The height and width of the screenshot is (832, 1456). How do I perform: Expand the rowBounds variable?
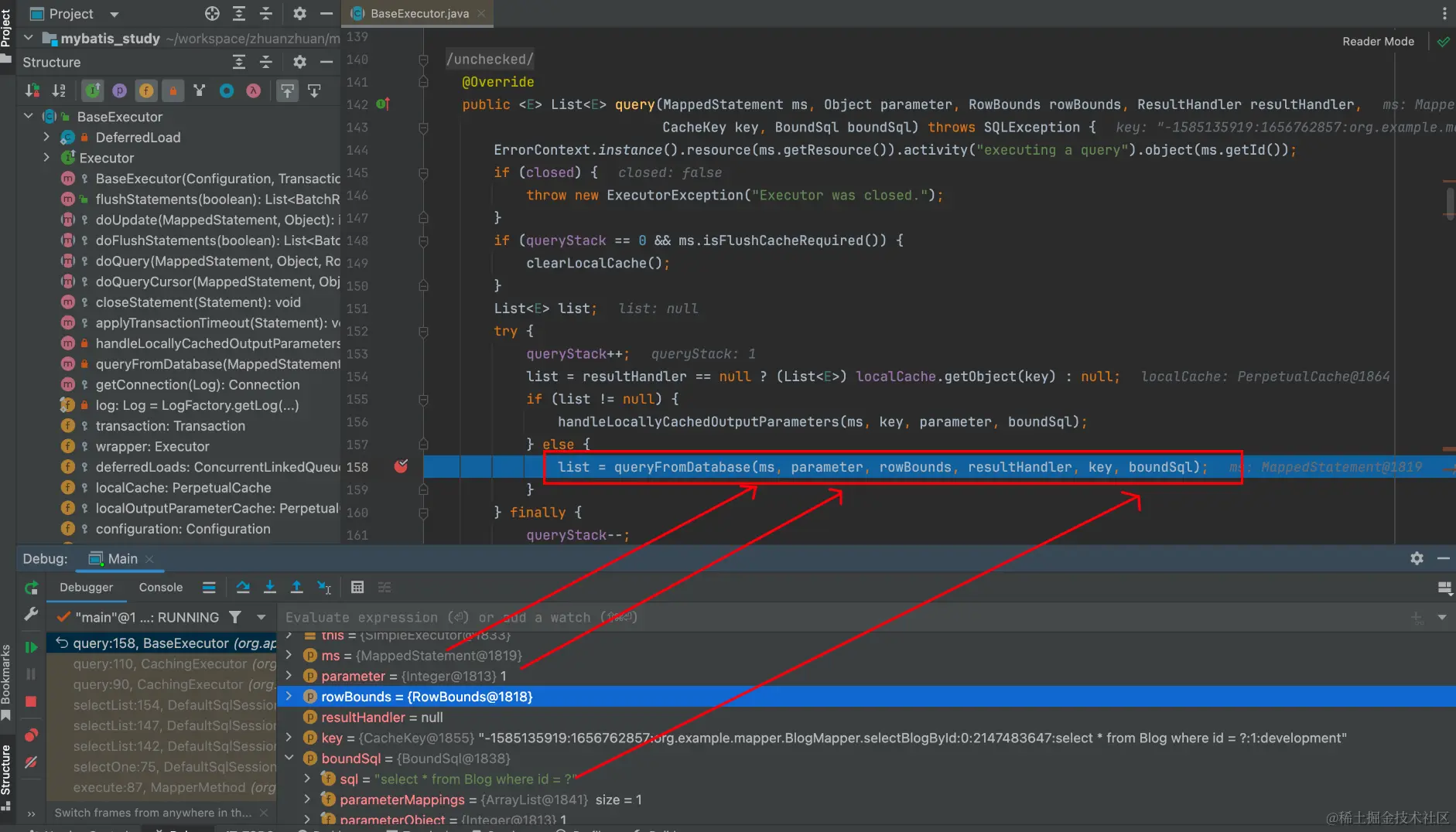coord(289,696)
